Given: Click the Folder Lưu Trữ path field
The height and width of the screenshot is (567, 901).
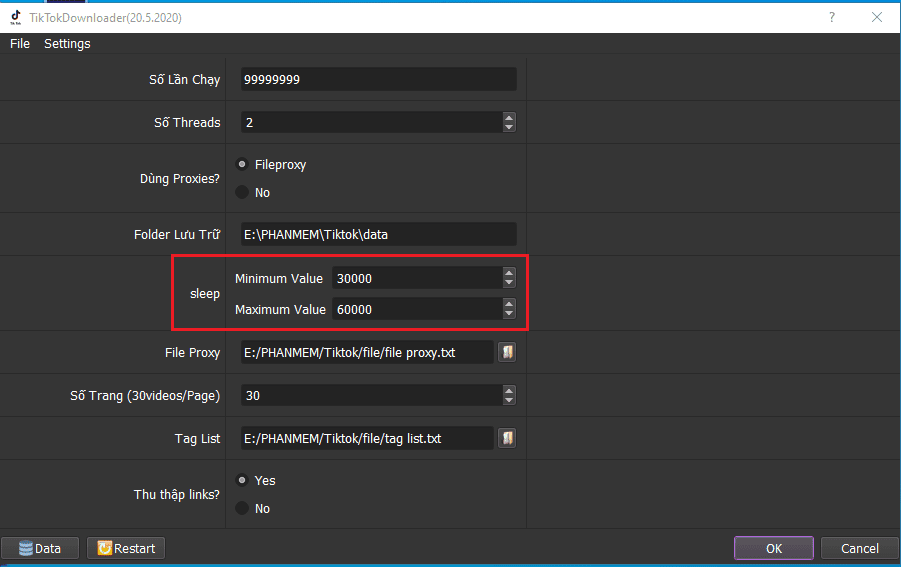Looking at the screenshot, I should (378, 235).
